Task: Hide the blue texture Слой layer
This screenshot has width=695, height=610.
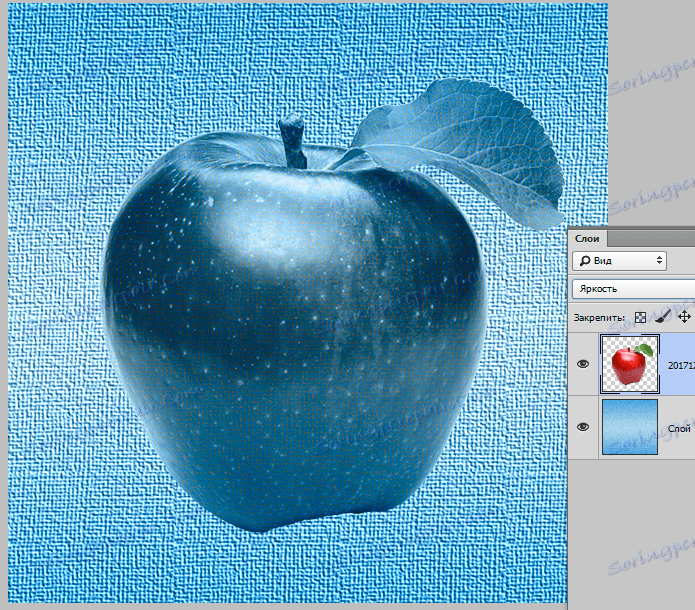Action: 583,427
